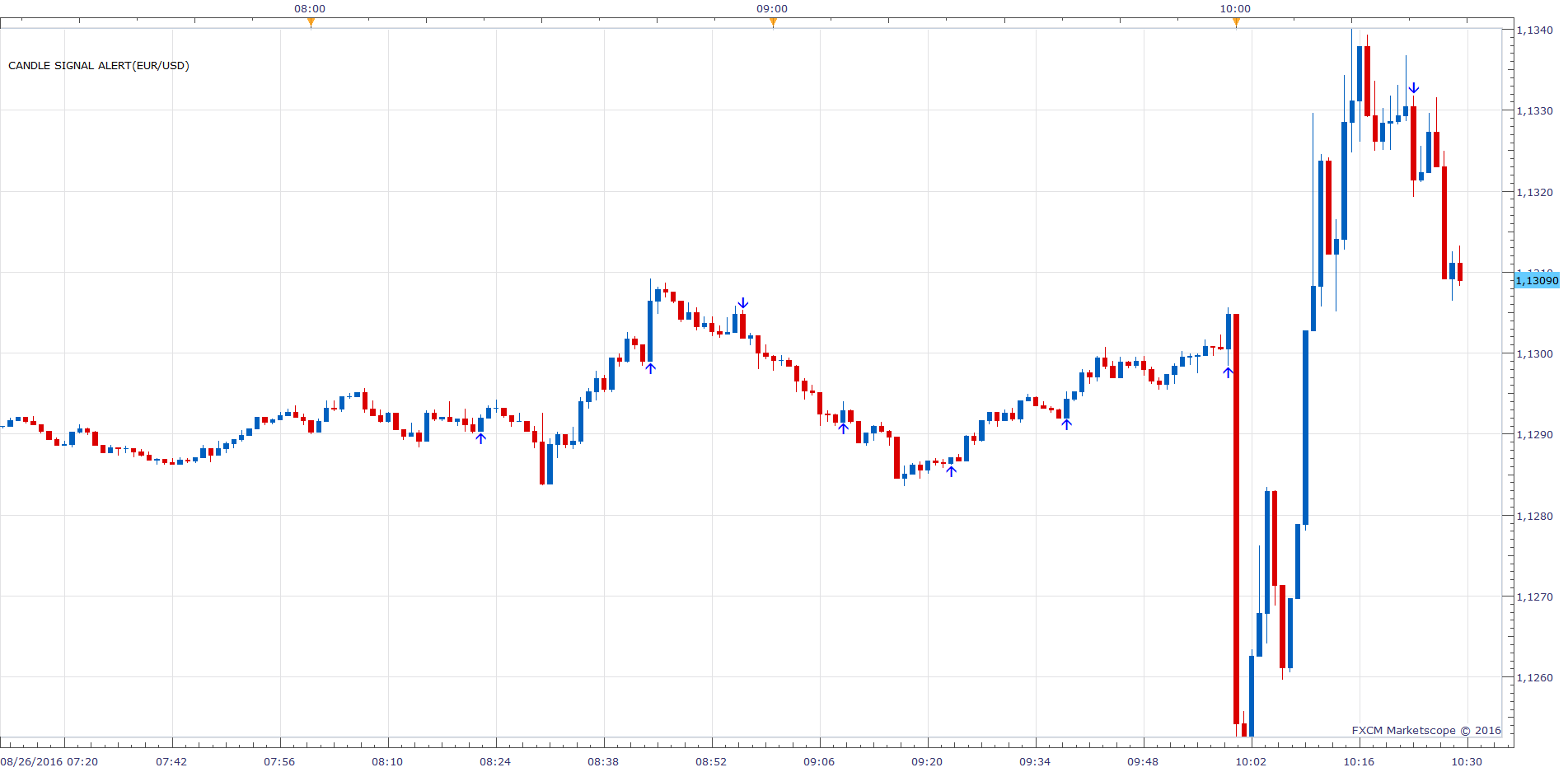Click the 1,1330 price axis label
Screen dimensions: 1568x772
coord(1534,110)
